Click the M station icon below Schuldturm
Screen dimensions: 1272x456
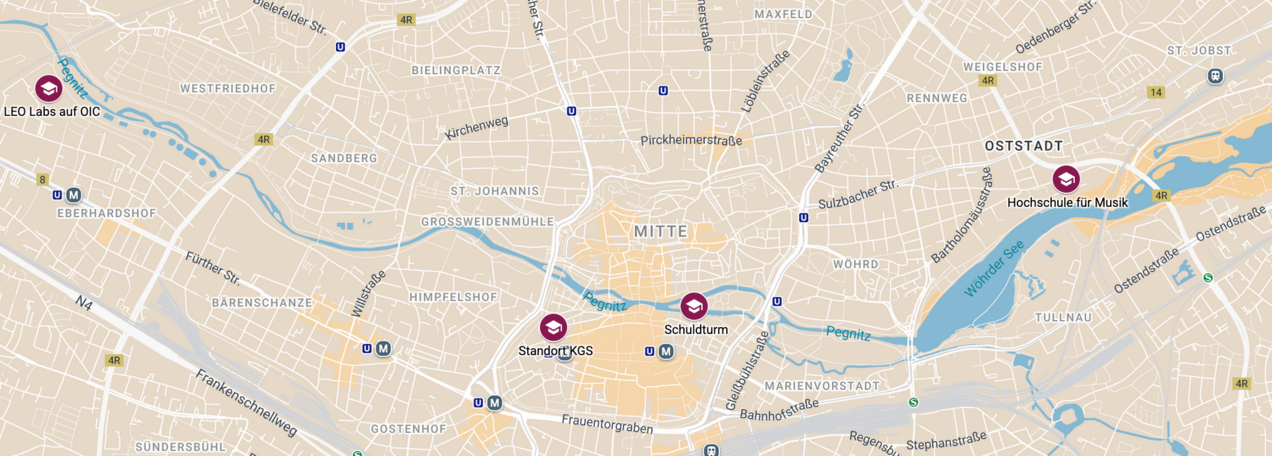(x=666, y=351)
